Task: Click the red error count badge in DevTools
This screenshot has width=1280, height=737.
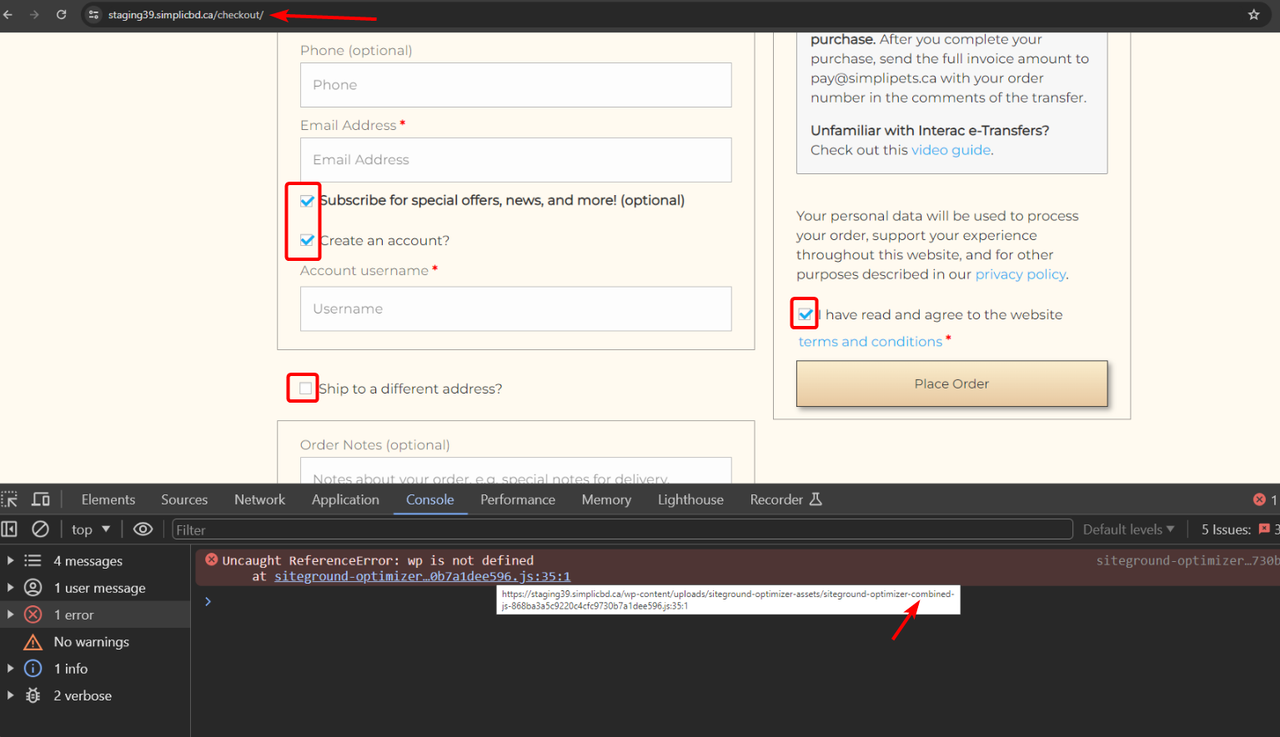Action: (x=1265, y=499)
